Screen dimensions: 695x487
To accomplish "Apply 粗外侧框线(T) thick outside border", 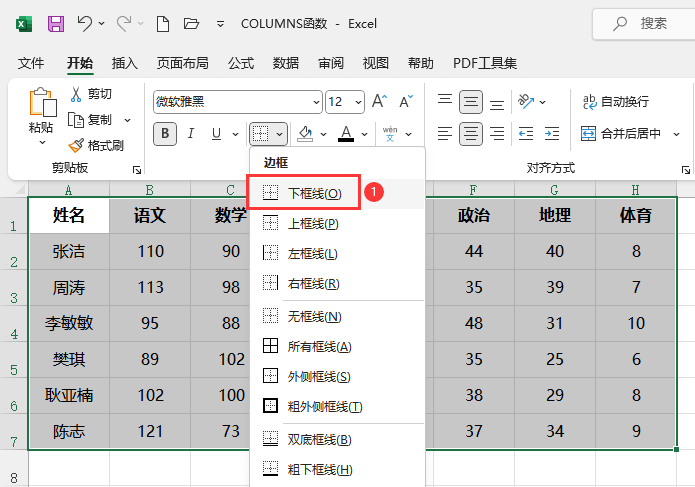I will pyautogui.click(x=337, y=406).
